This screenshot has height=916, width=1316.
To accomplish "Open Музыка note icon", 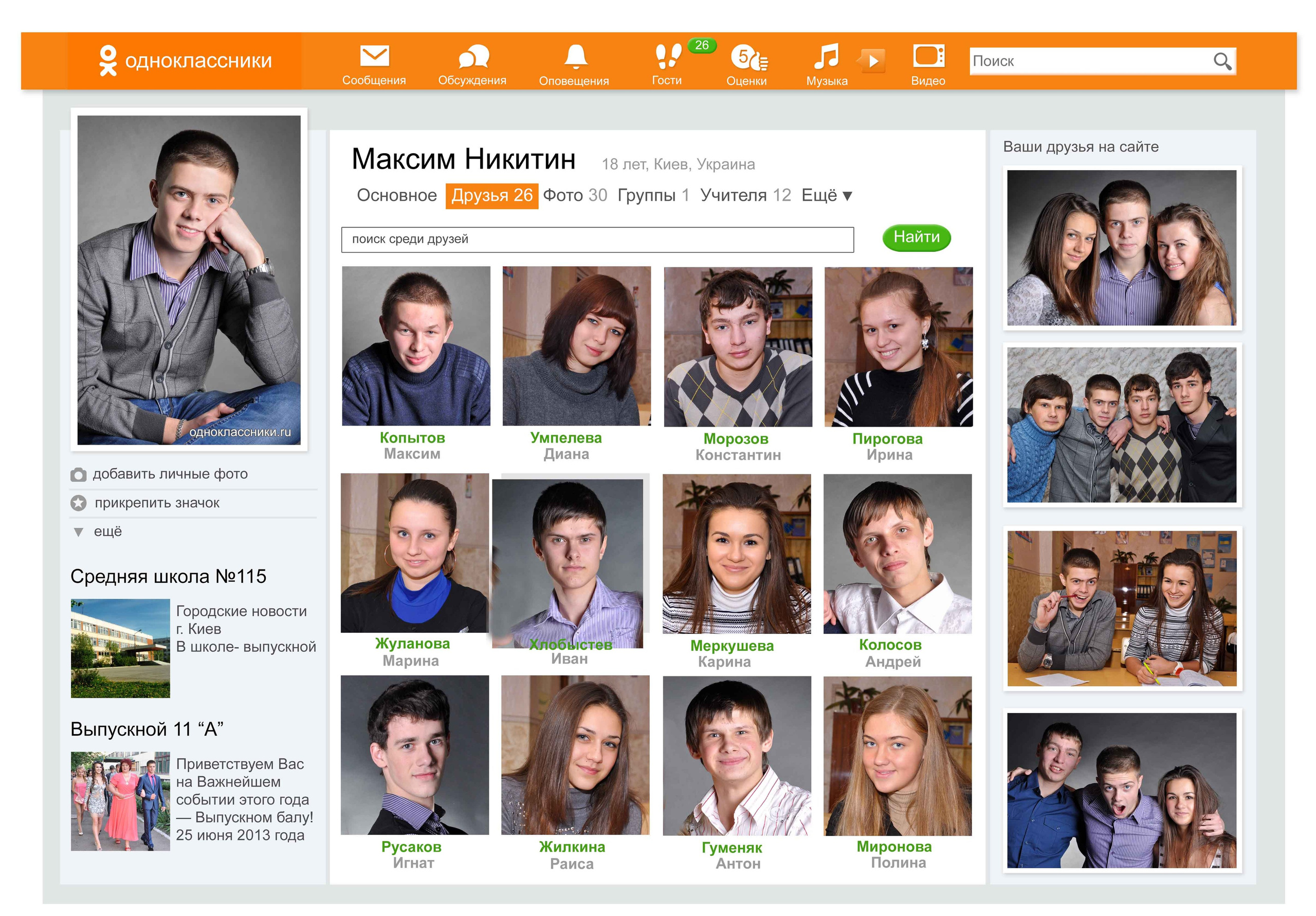I will click(826, 56).
